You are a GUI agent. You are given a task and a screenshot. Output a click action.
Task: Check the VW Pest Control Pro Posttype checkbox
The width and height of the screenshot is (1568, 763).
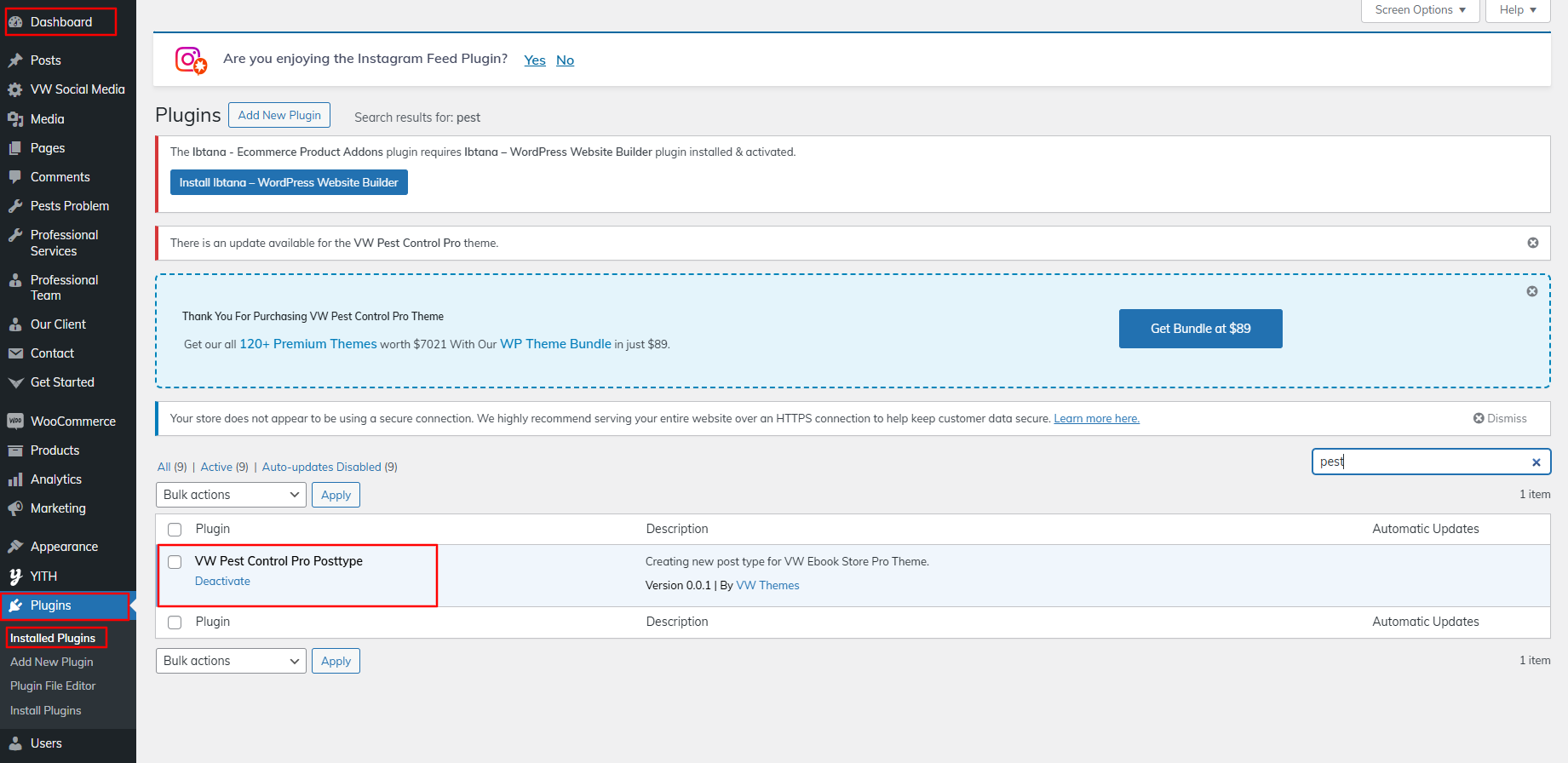tap(175, 562)
